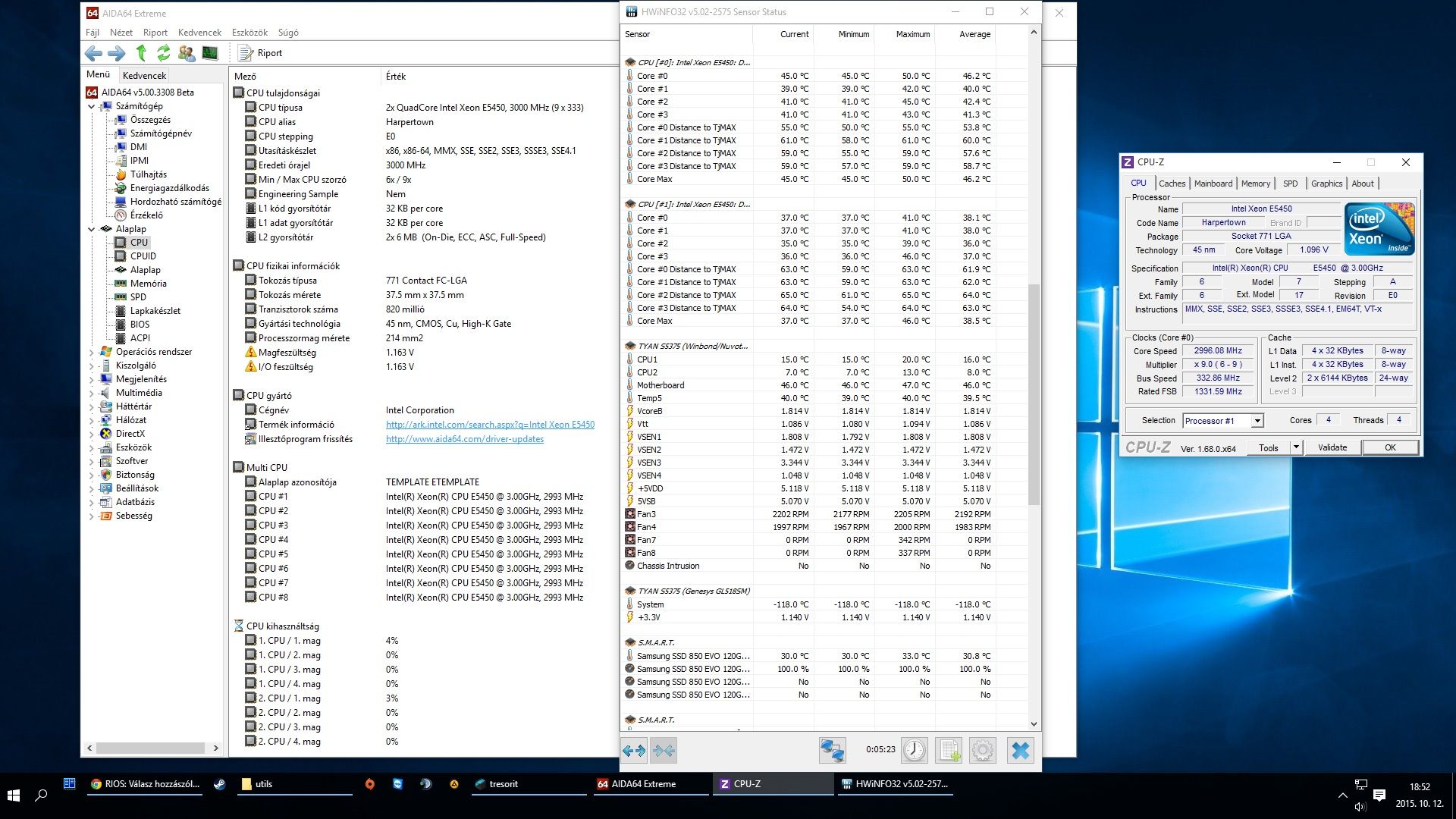Click HWiNFO vertical scrollbar thumb
Image resolution: width=1456 pixels, height=819 pixels.
pyautogui.click(x=1034, y=394)
